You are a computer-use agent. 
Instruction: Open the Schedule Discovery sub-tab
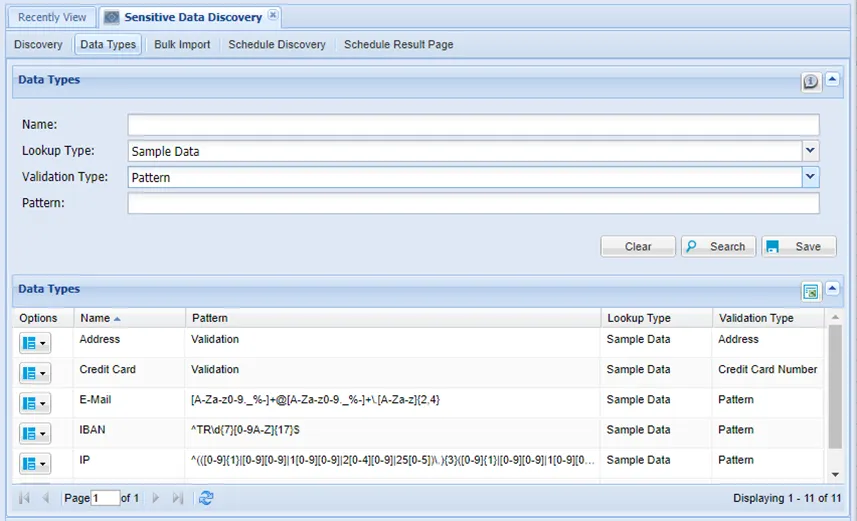[x=277, y=44]
